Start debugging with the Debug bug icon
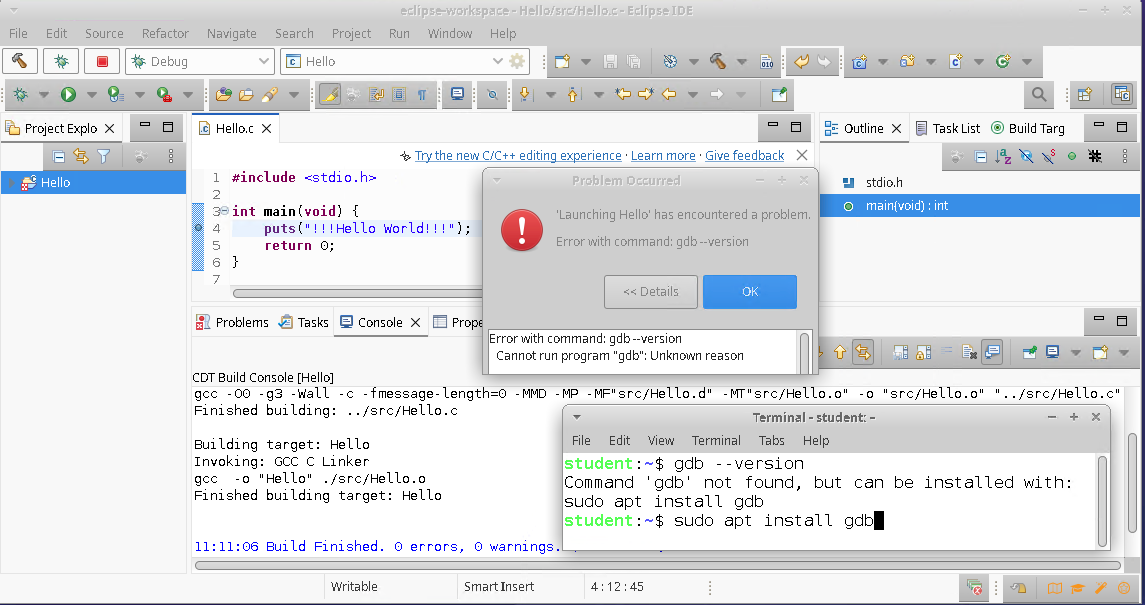This screenshot has height=605, width=1145. click(x=60, y=61)
